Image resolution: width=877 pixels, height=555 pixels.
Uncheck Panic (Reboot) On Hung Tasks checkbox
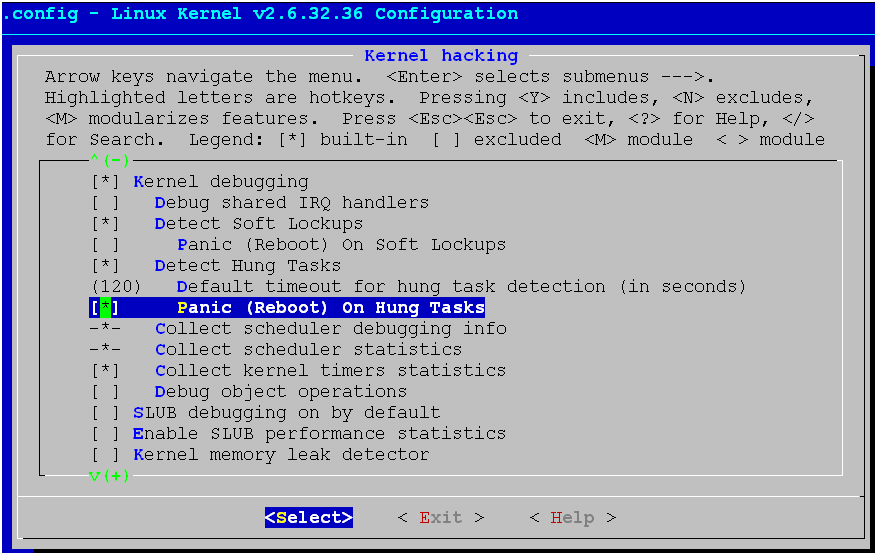[x=105, y=308]
